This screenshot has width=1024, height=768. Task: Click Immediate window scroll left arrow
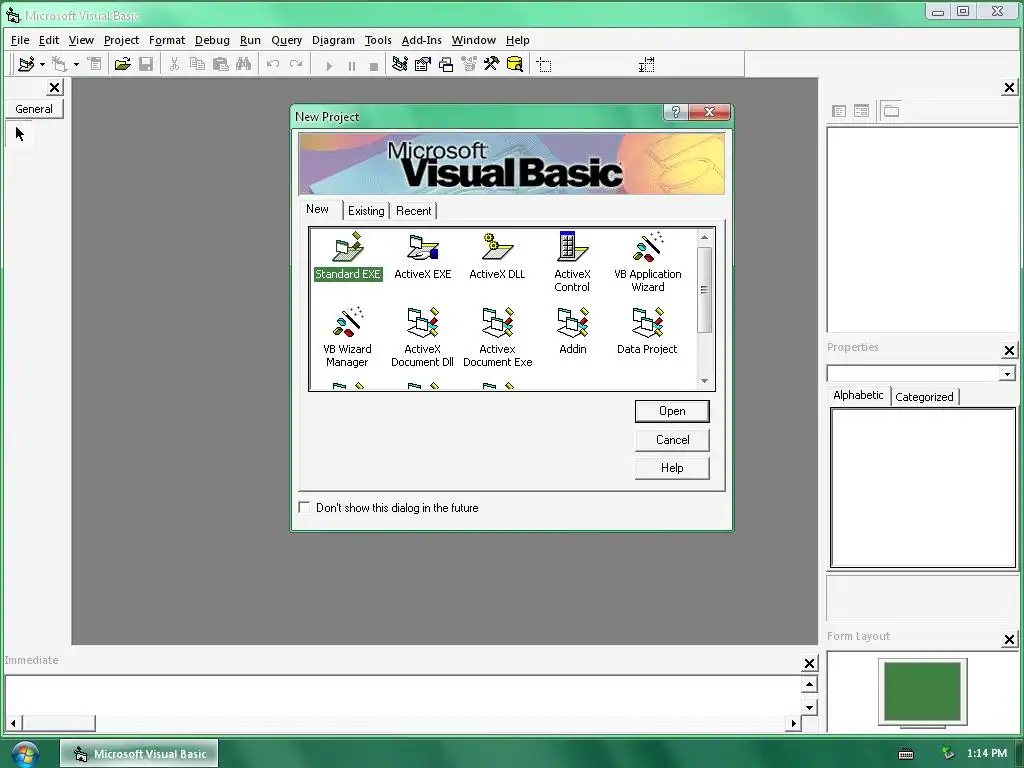(x=13, y=723)
